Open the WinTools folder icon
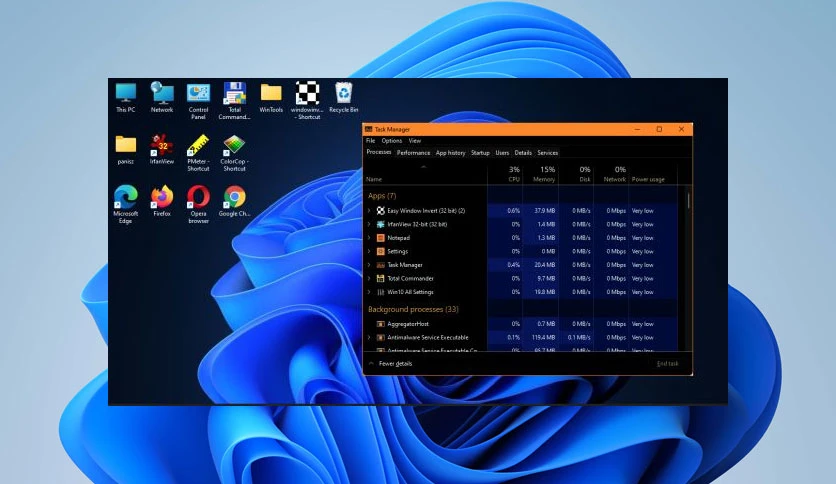This screenshot has height=484, width=836. pos(271,97)
